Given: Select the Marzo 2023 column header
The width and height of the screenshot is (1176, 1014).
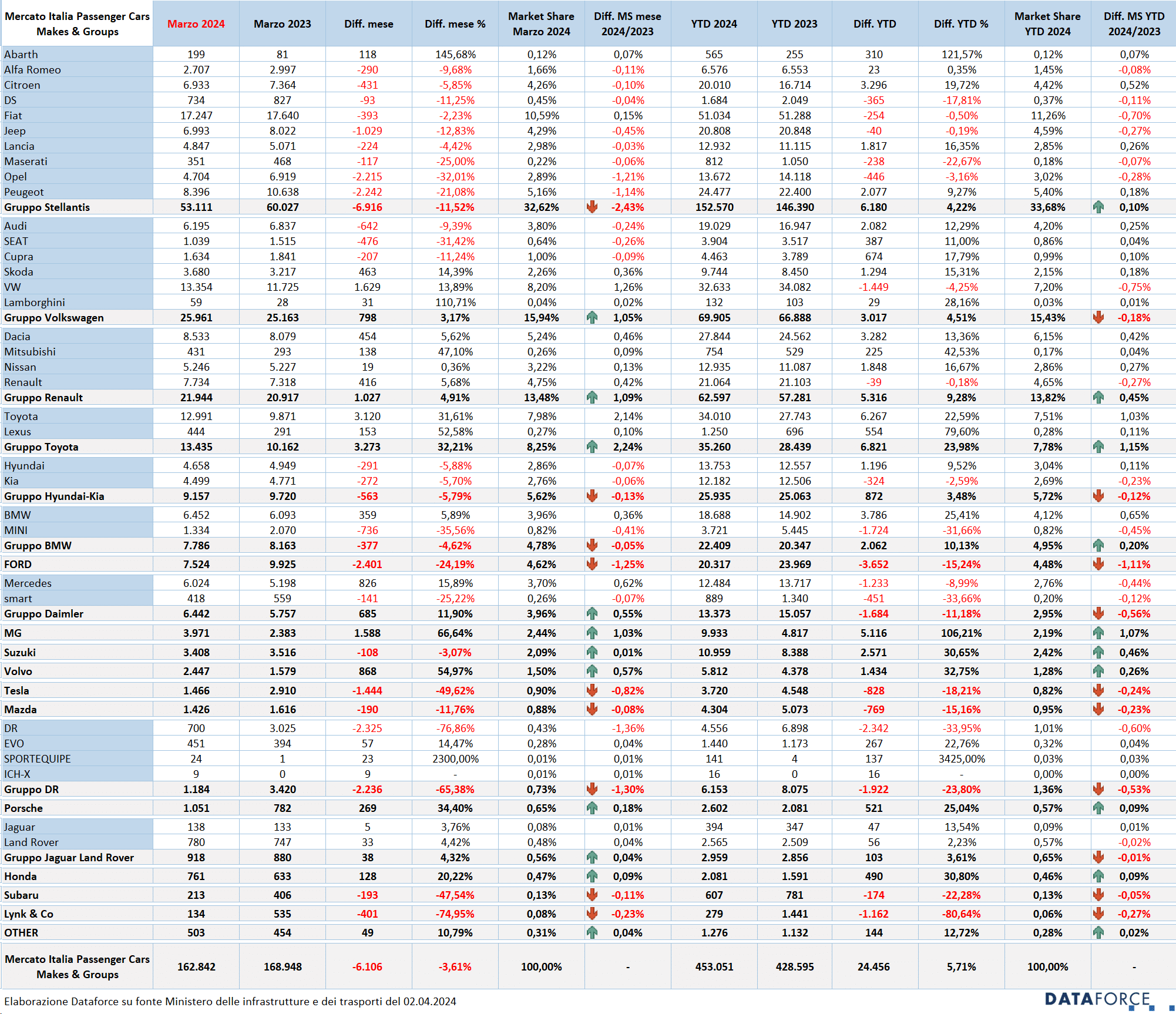Looking at the screenshot, I should point(283,23).
